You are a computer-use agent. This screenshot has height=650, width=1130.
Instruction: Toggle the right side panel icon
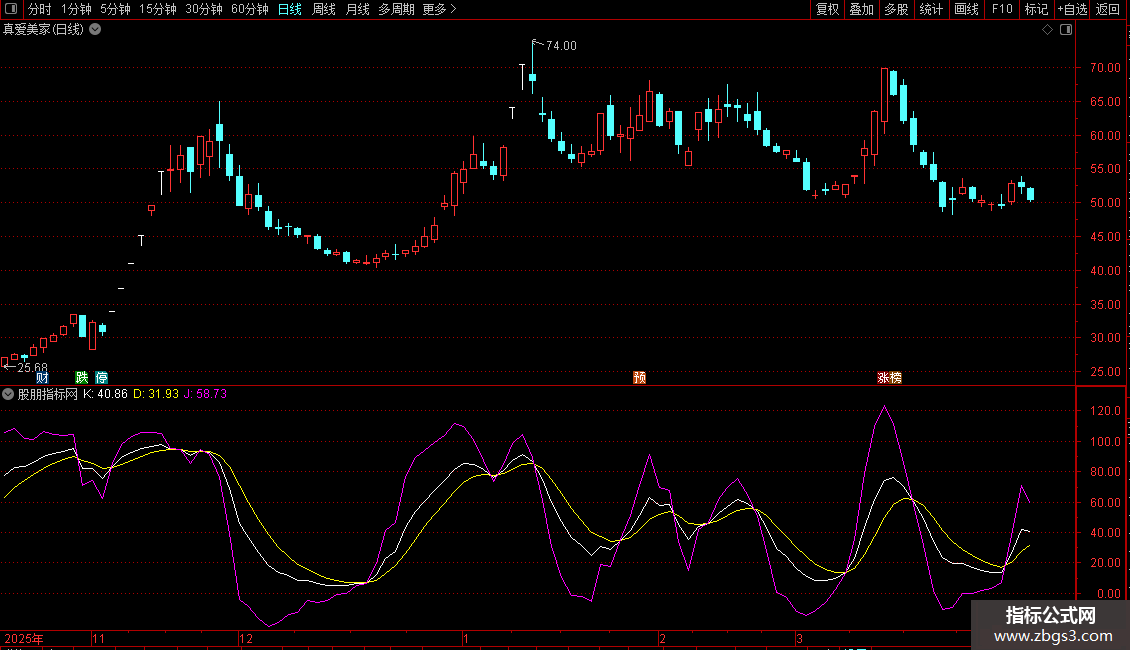[x=1066, y=30]
